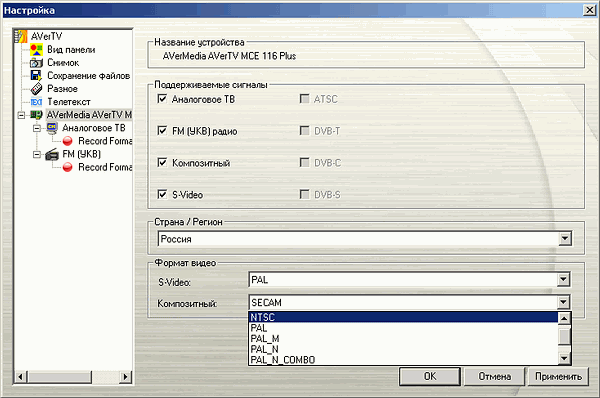Screen dimensions: 600x398
Task: Click the disabled ATSC checkbox
Action: click(x=305, y=99)
